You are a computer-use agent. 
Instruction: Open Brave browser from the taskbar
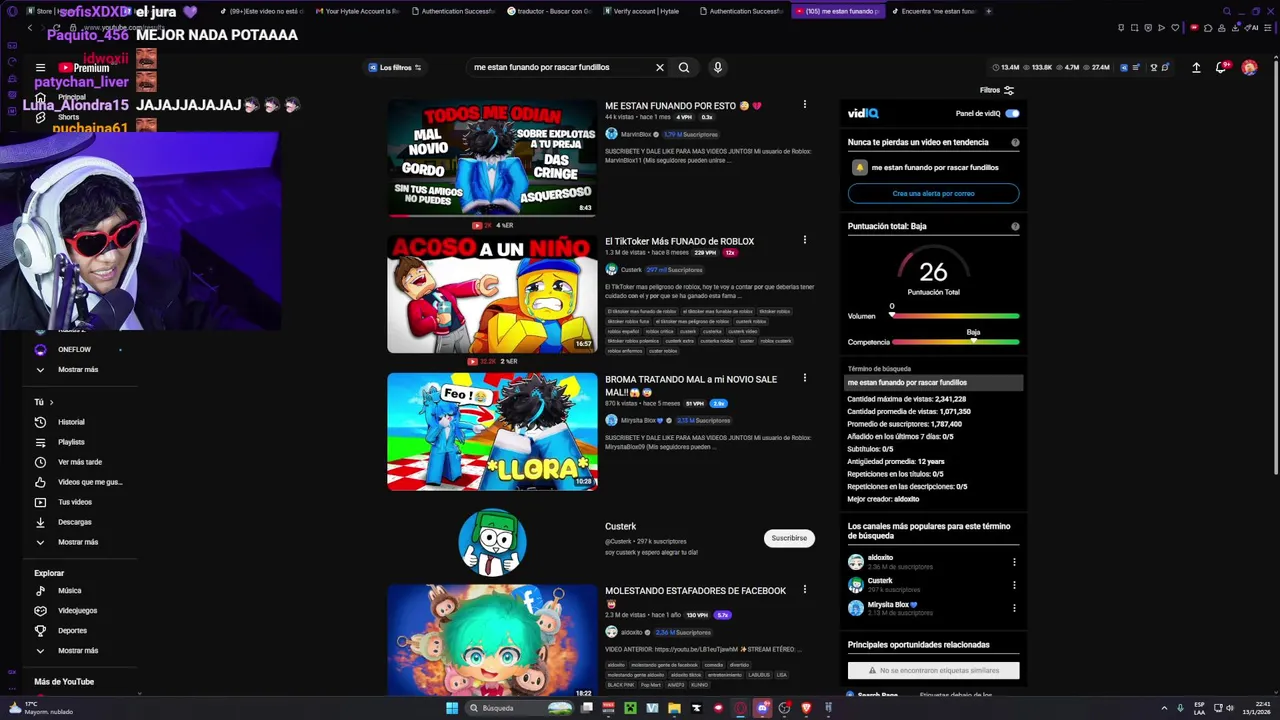(806, 708)
